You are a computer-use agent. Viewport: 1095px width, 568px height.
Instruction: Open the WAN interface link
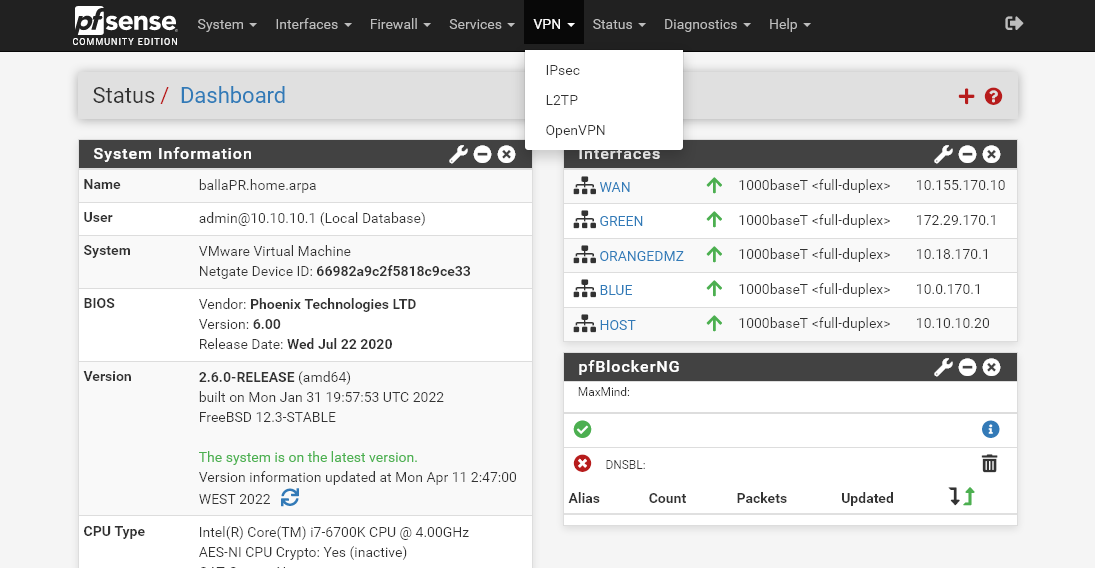(x=615, y=187)
